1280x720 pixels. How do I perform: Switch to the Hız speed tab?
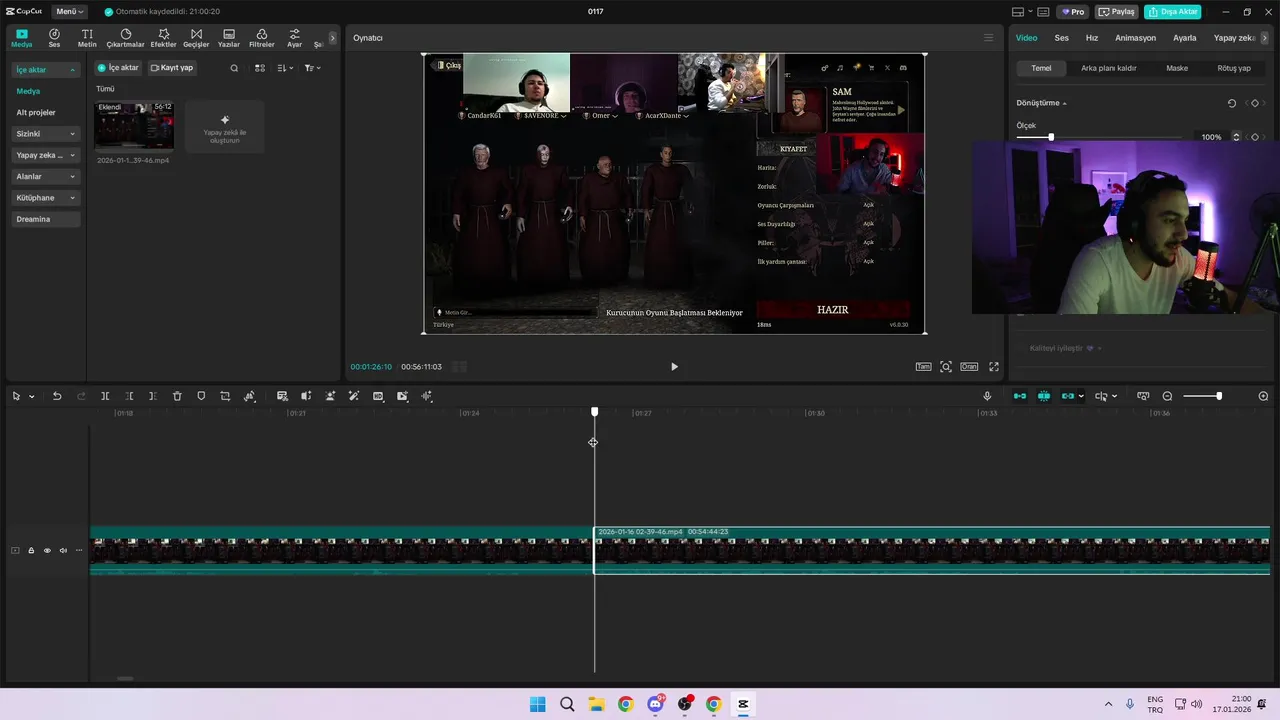point(1092,38)
